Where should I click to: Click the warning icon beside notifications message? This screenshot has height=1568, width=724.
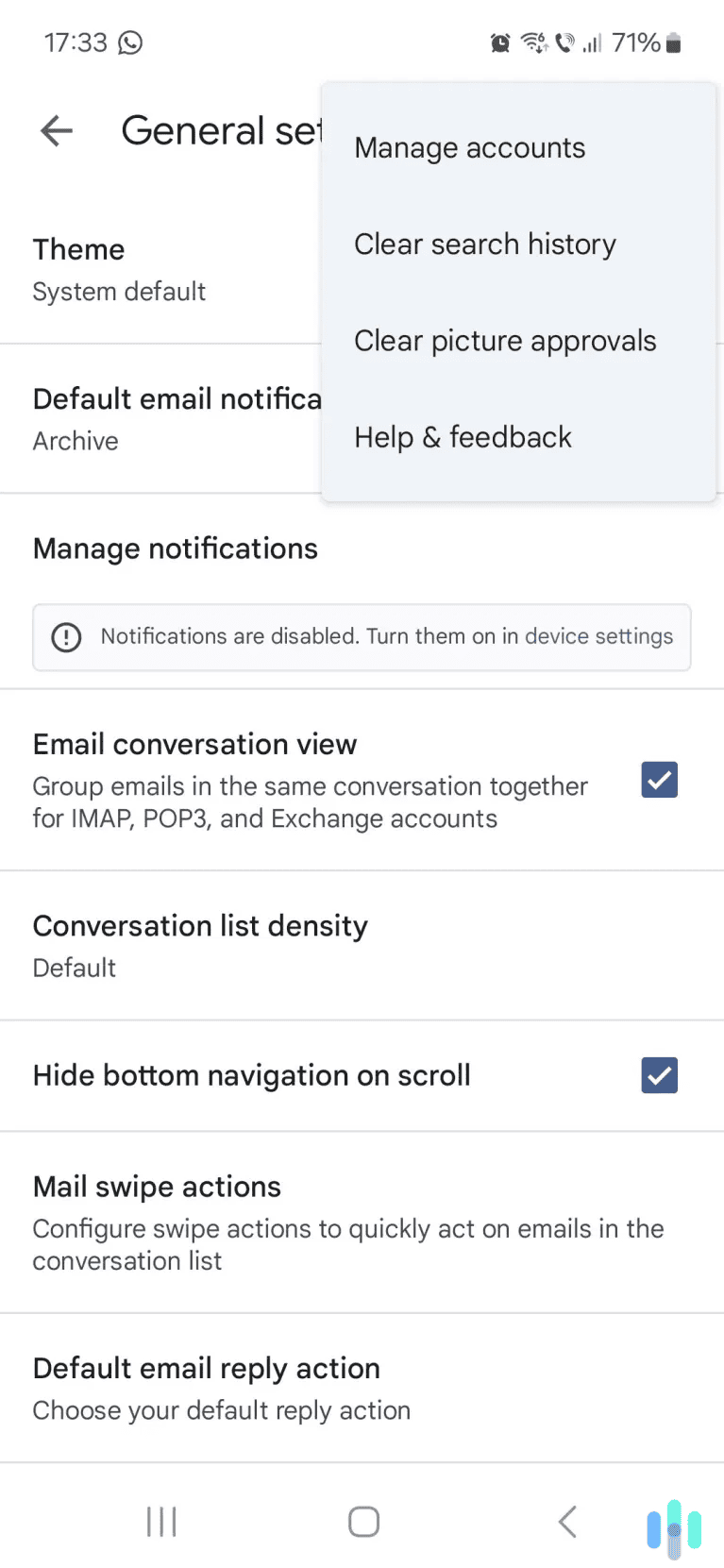pos(66,637)
